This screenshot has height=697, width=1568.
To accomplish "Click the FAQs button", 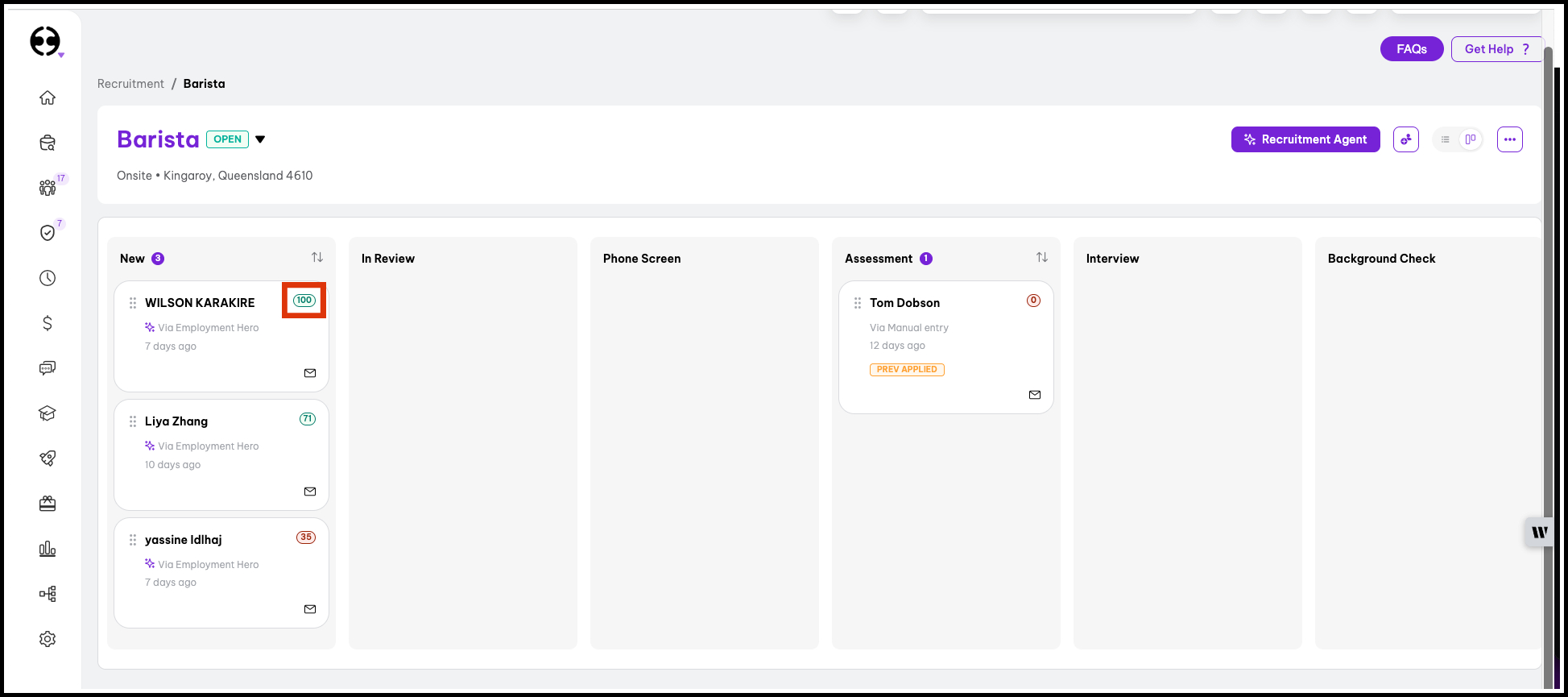I will click(1411, 49).
